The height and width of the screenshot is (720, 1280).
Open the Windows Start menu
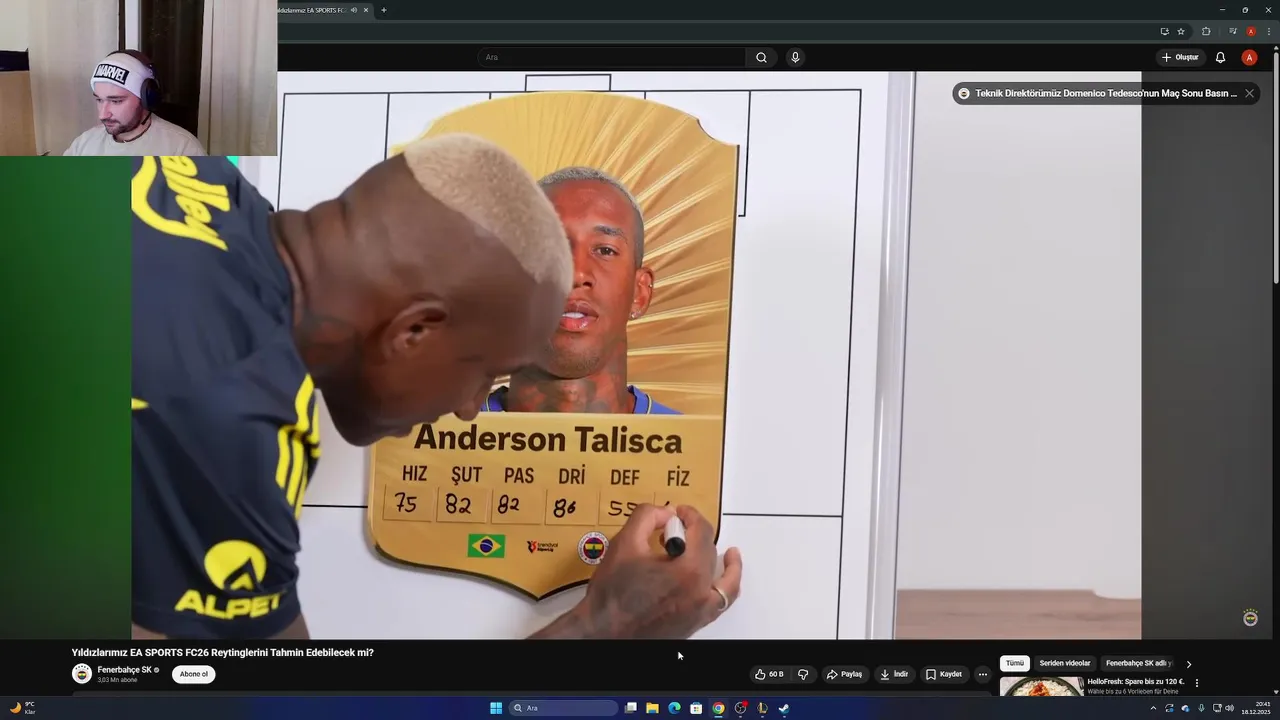[x=496, y=708]
